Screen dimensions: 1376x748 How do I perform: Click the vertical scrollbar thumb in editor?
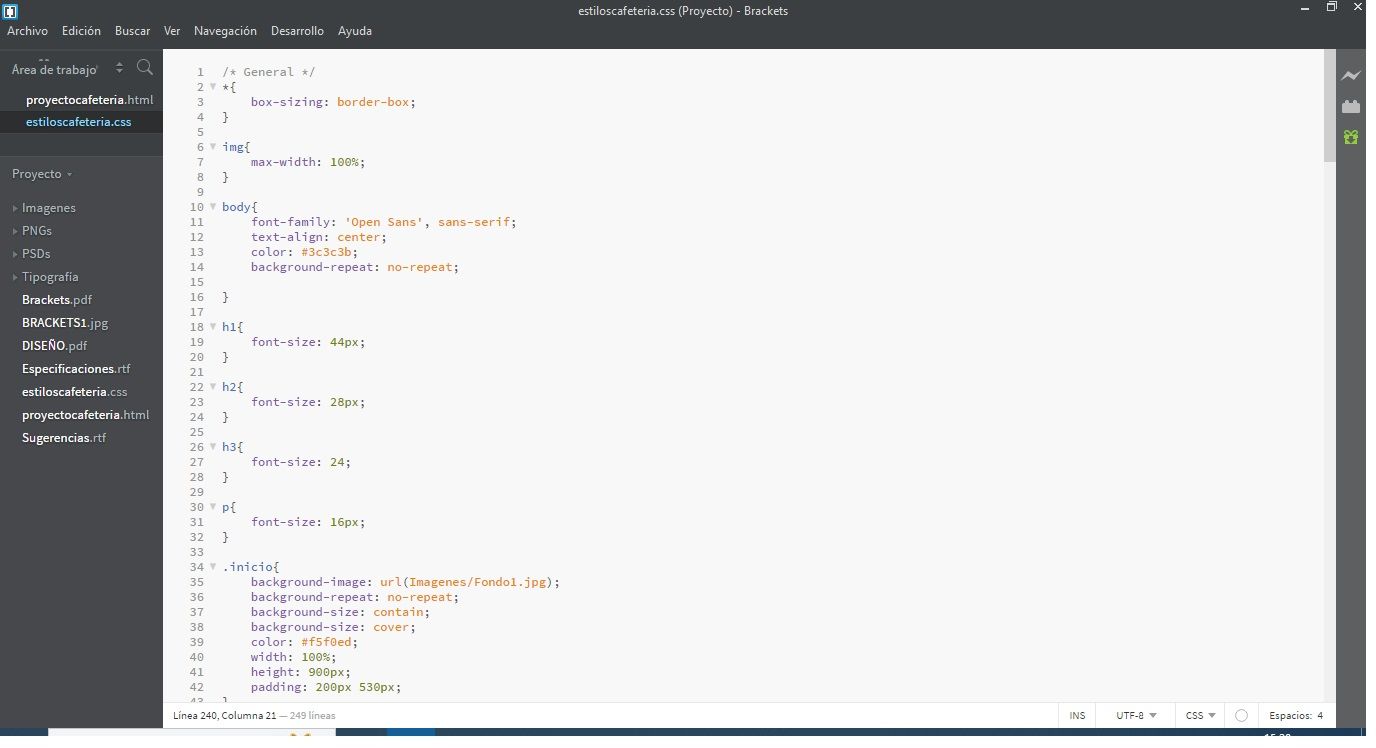(1329, 104)
